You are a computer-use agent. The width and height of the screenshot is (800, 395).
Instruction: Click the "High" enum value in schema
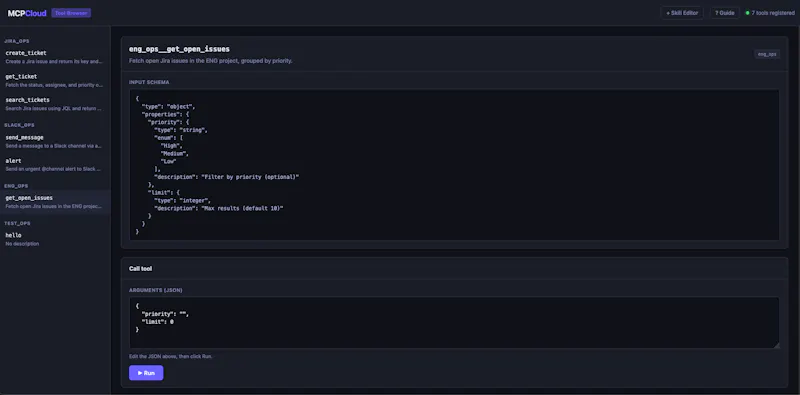[x=171, y=145]
